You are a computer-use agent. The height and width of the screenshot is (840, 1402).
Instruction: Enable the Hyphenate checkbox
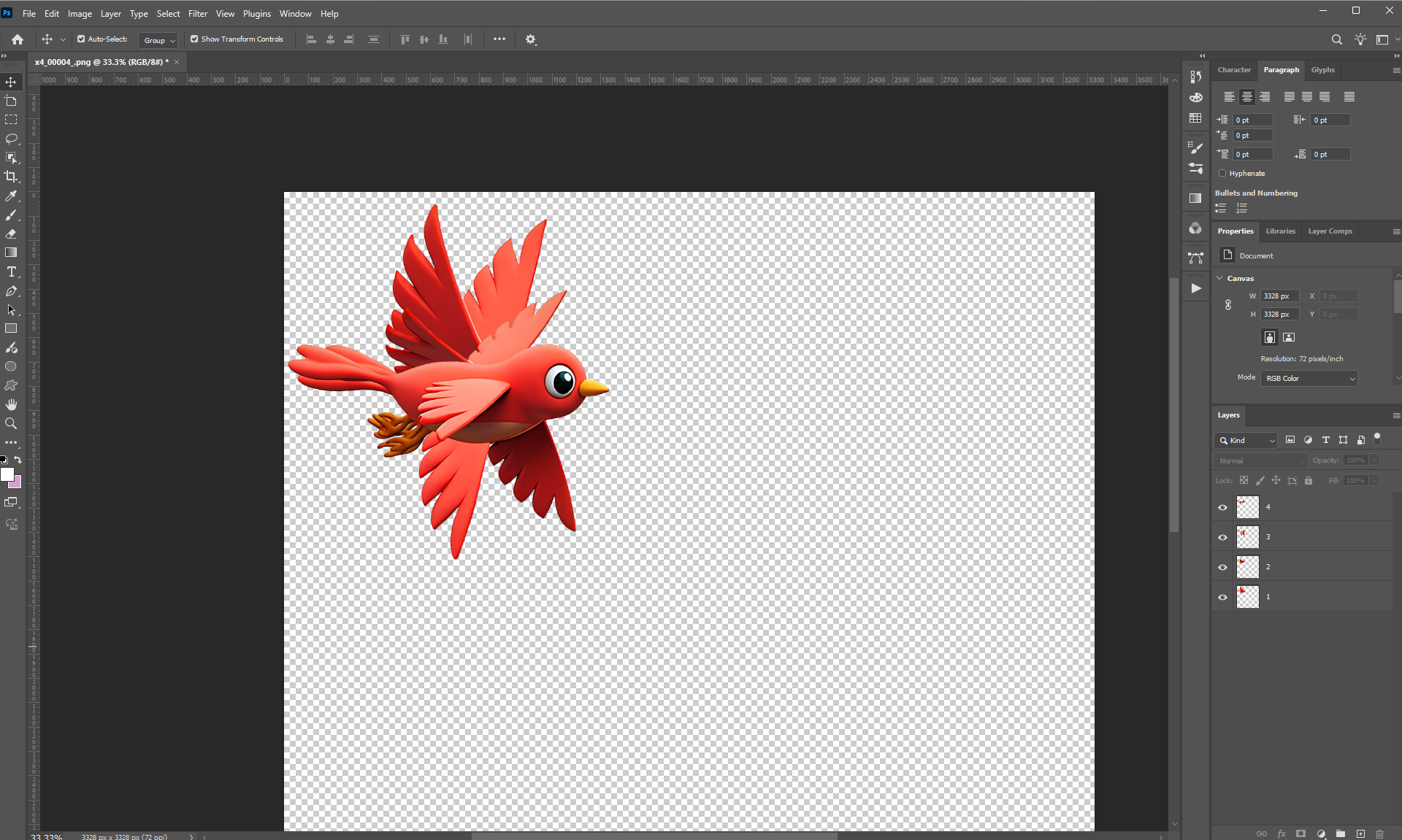[1222, 174]
